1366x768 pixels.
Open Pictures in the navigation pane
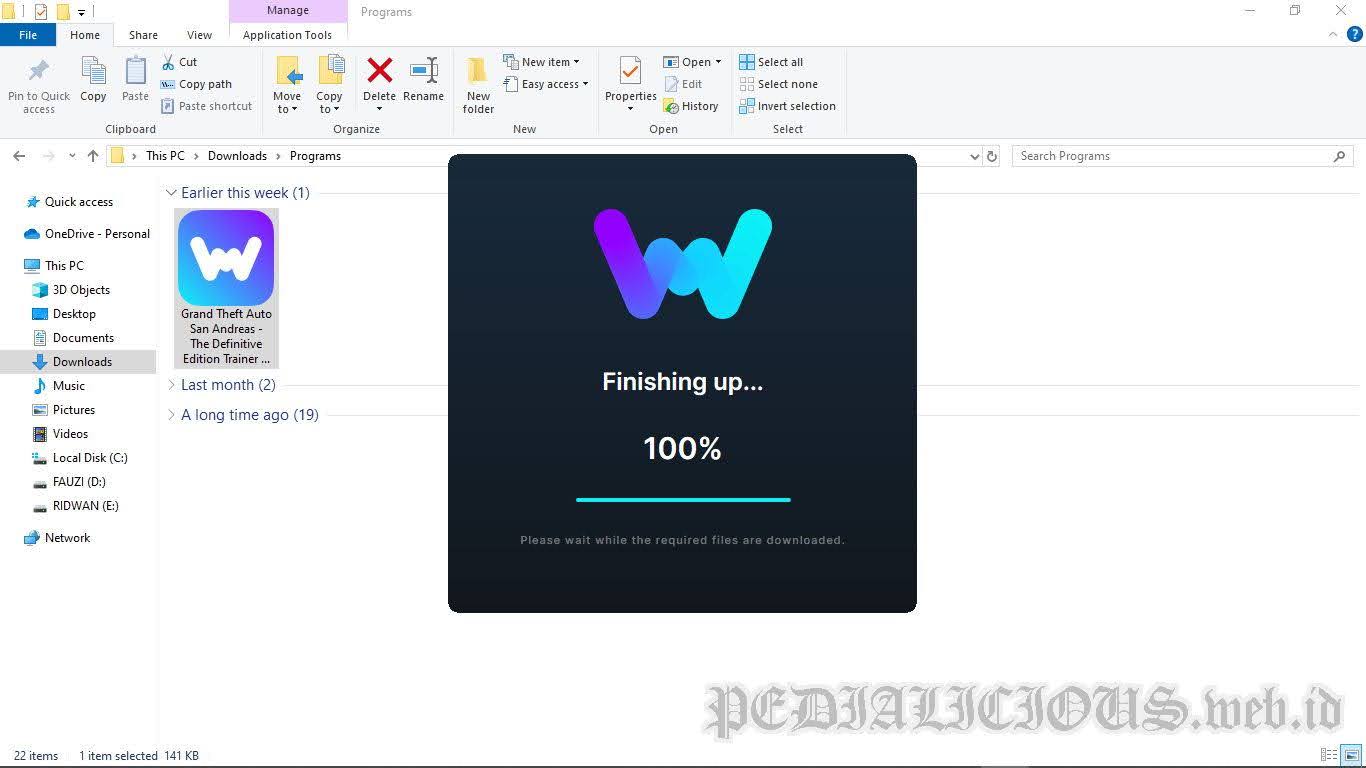(73, 410)
